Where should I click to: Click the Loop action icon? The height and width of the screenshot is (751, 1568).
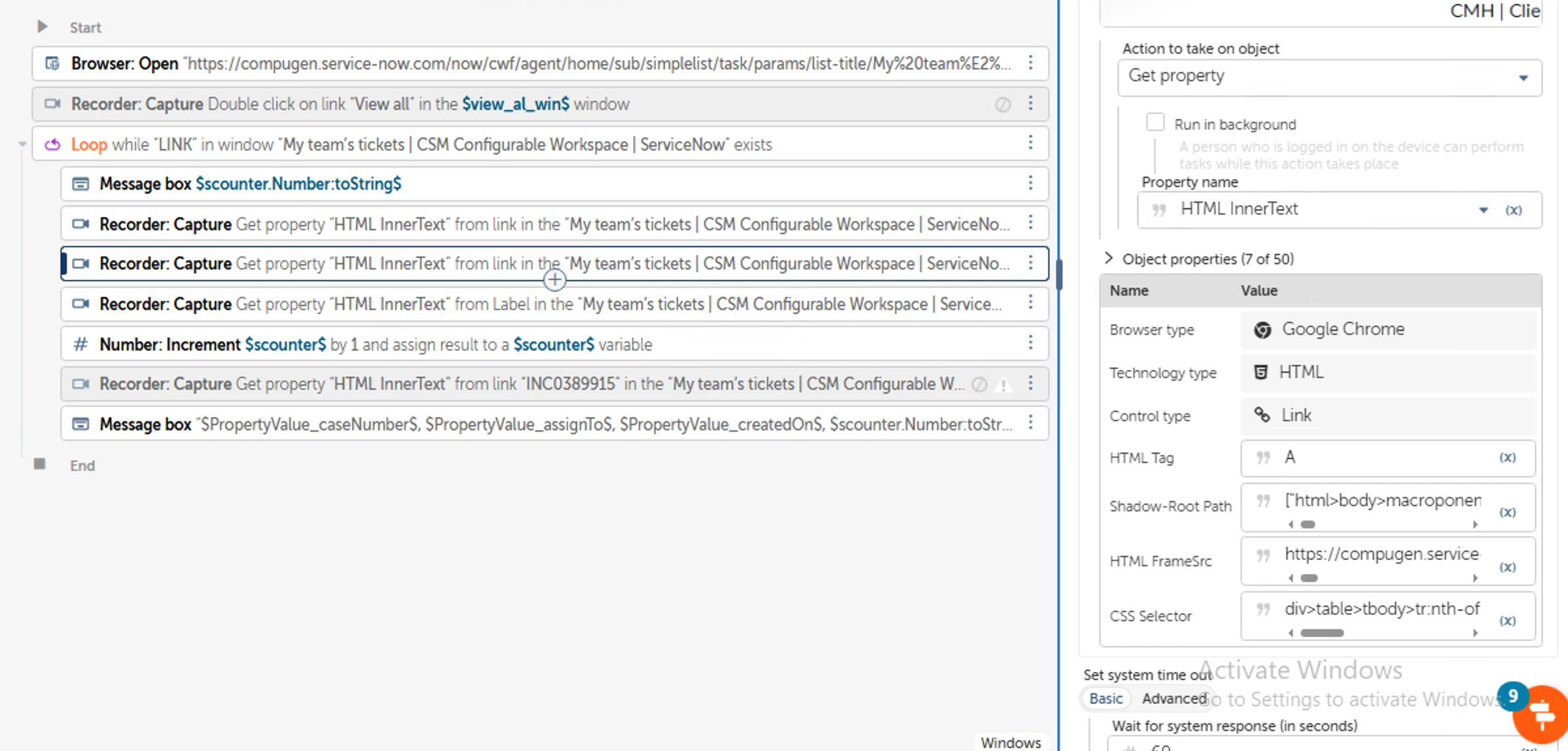(x=52, y=145)
